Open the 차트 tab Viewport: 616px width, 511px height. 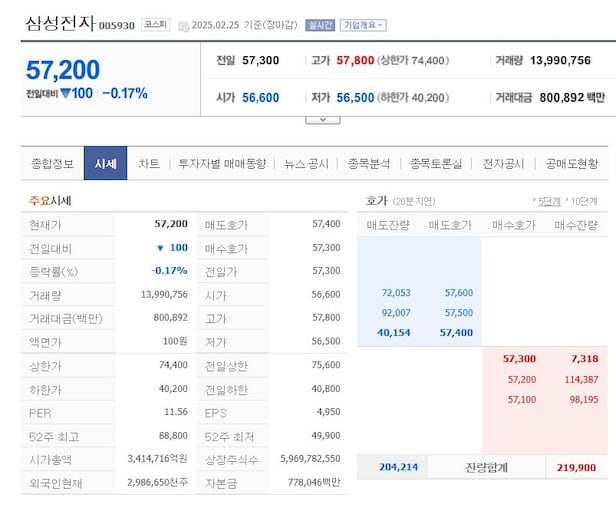pyautogui.click(x=149, y=164)
